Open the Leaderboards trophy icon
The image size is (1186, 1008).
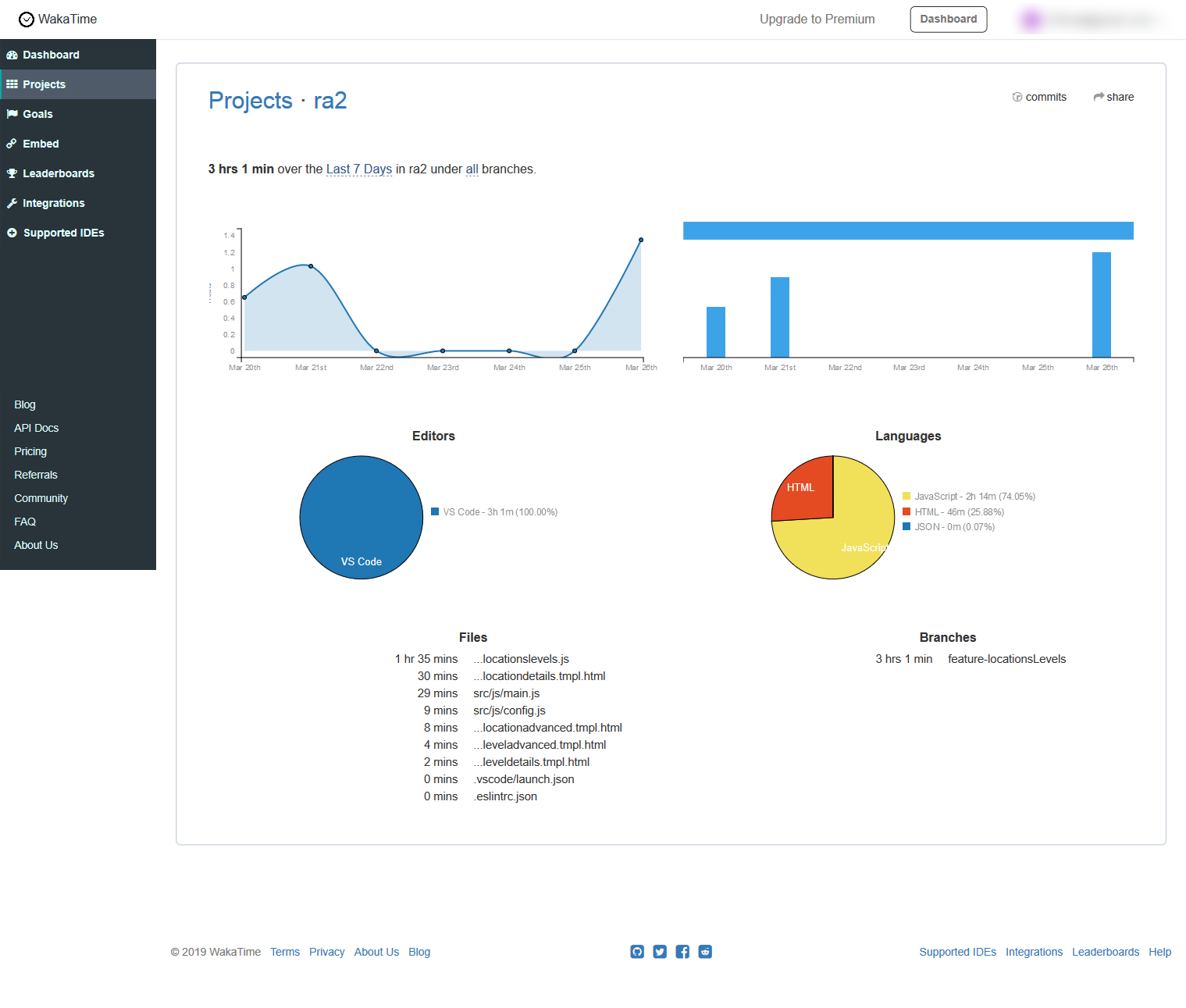12,173
